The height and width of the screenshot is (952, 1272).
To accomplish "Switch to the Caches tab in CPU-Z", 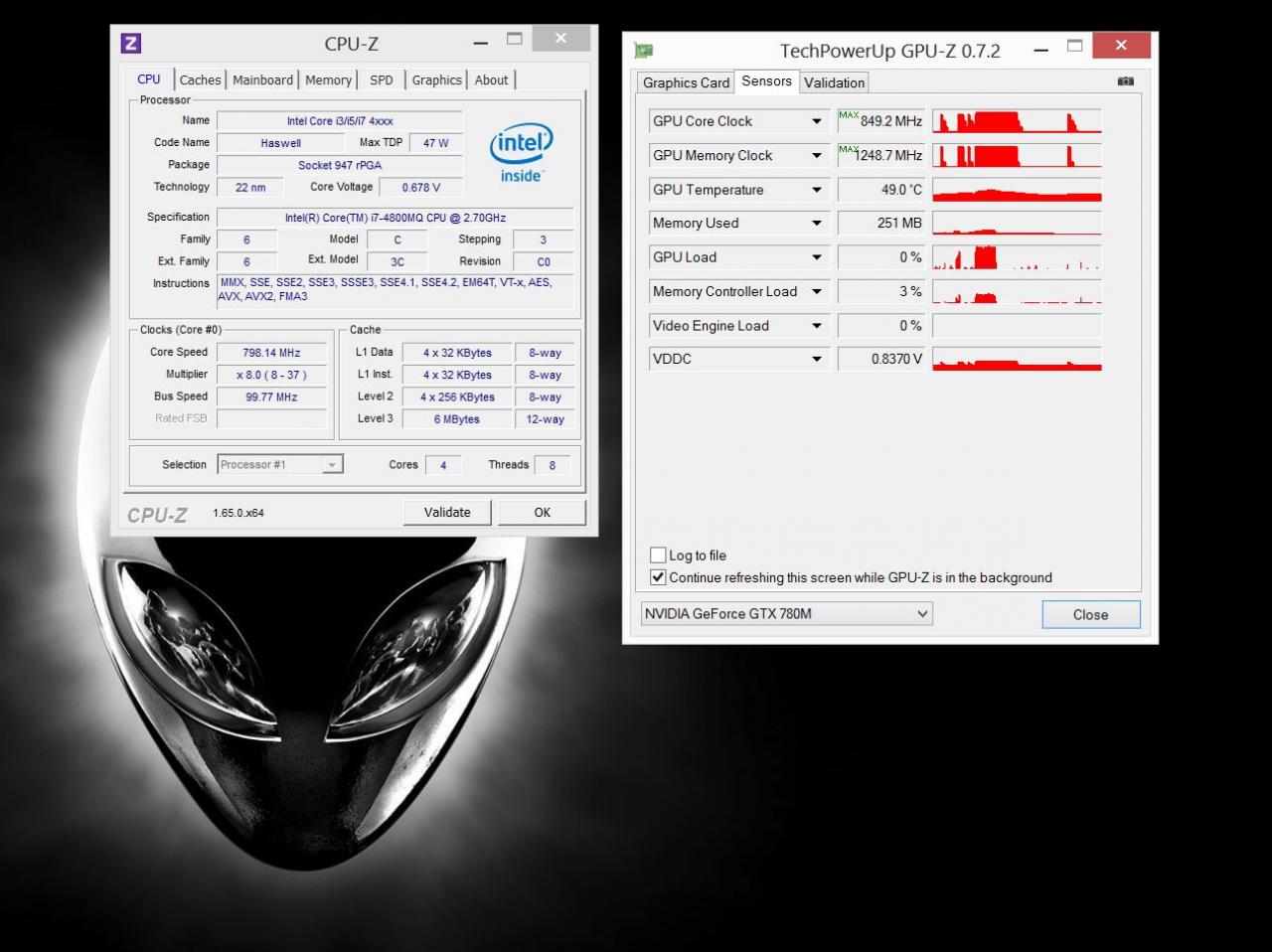I will point(201,80).
